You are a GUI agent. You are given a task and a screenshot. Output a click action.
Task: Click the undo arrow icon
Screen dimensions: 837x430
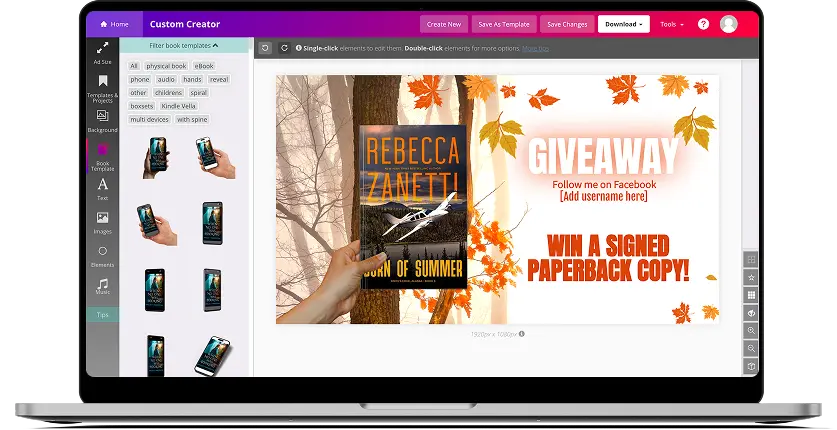[x=265, y=48]
